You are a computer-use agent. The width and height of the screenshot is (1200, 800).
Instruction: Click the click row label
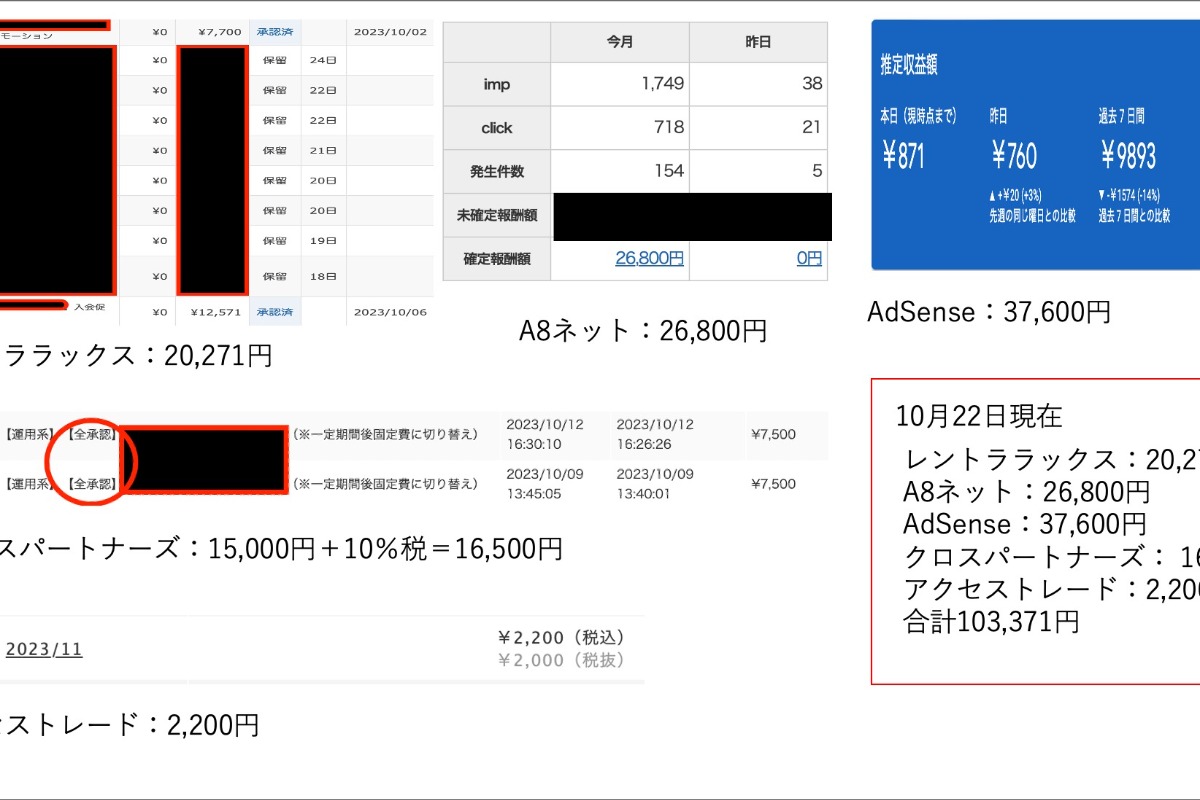click(497, 128)
